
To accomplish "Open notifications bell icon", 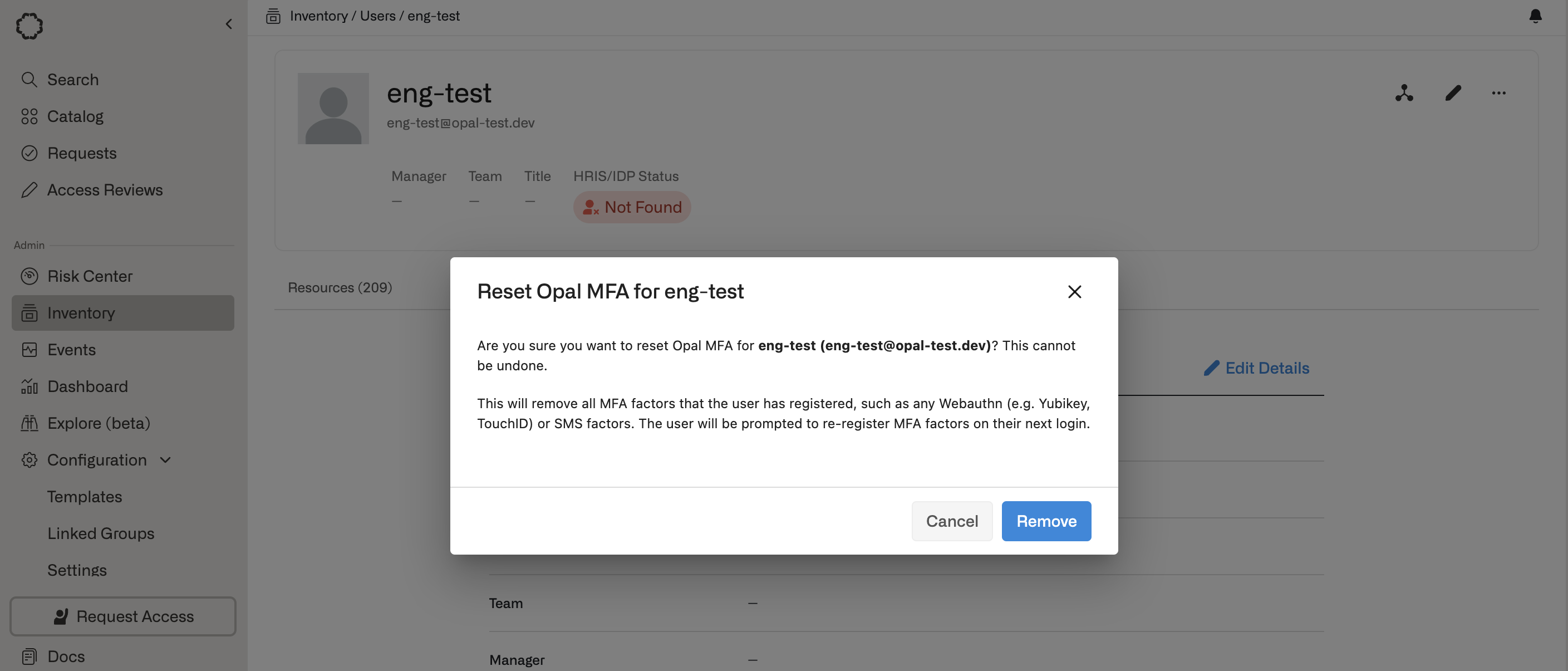I will click(x=1535, y=17).
